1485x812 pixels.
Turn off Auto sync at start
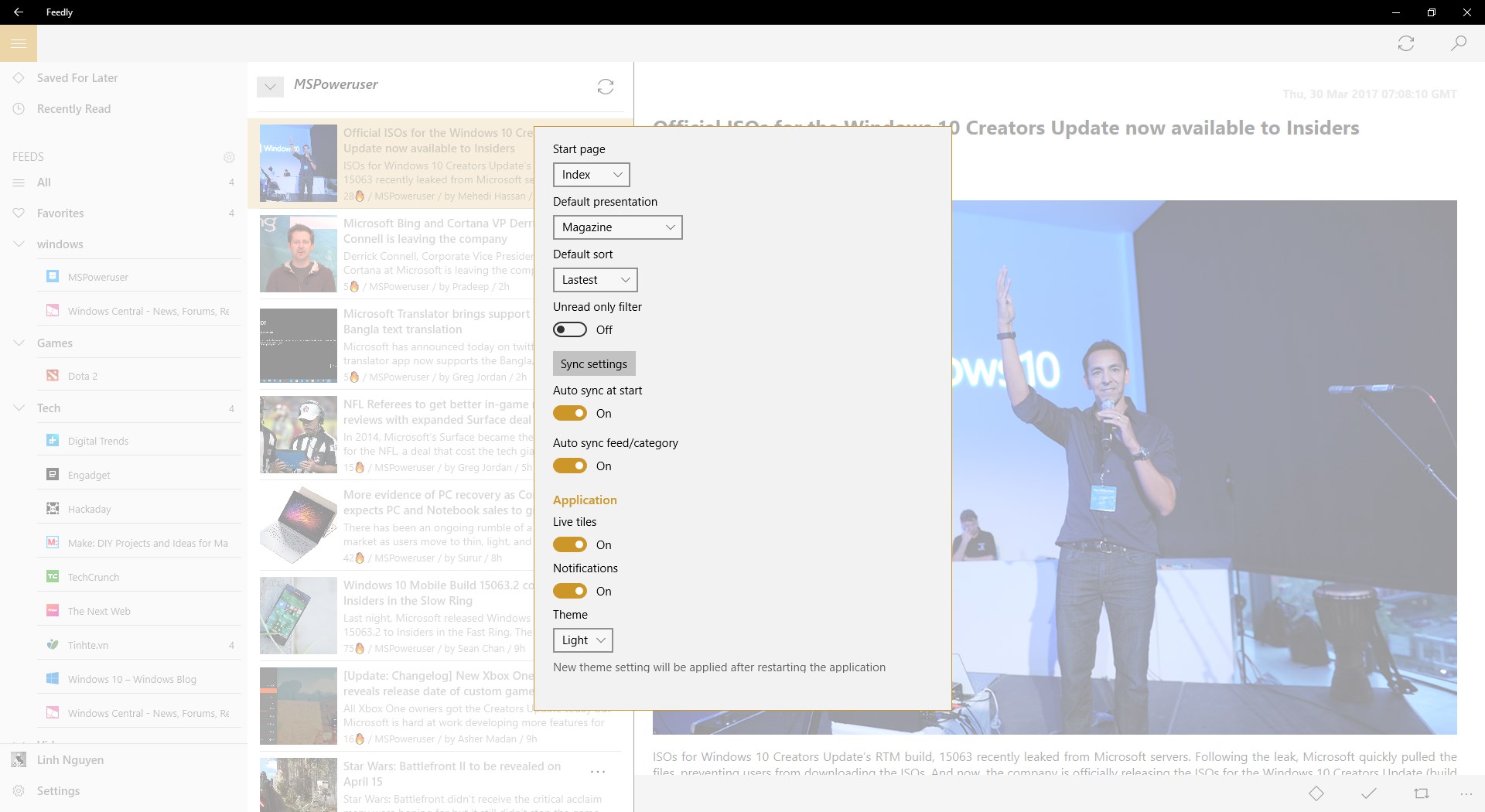tap(570, 414)
